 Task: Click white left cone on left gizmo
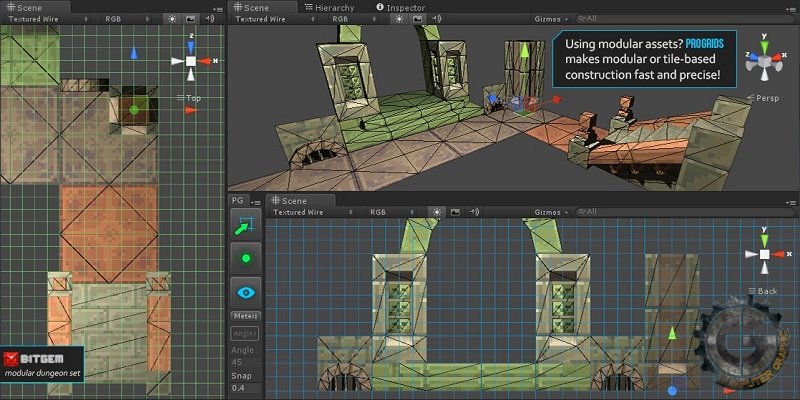(177, 61)
